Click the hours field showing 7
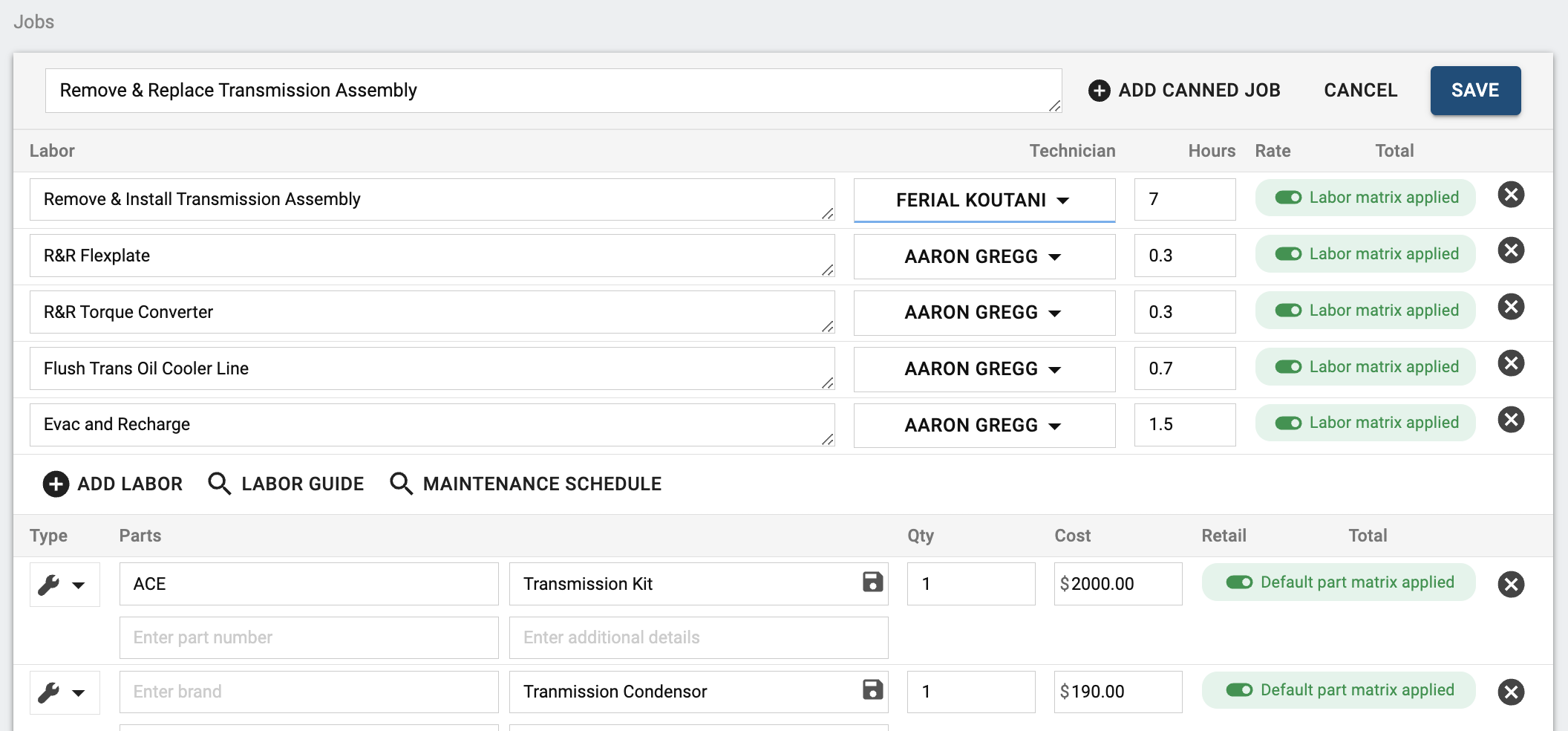Image resolution: width=1568 pixels, height=731 pixels. tap(1185, 199)
